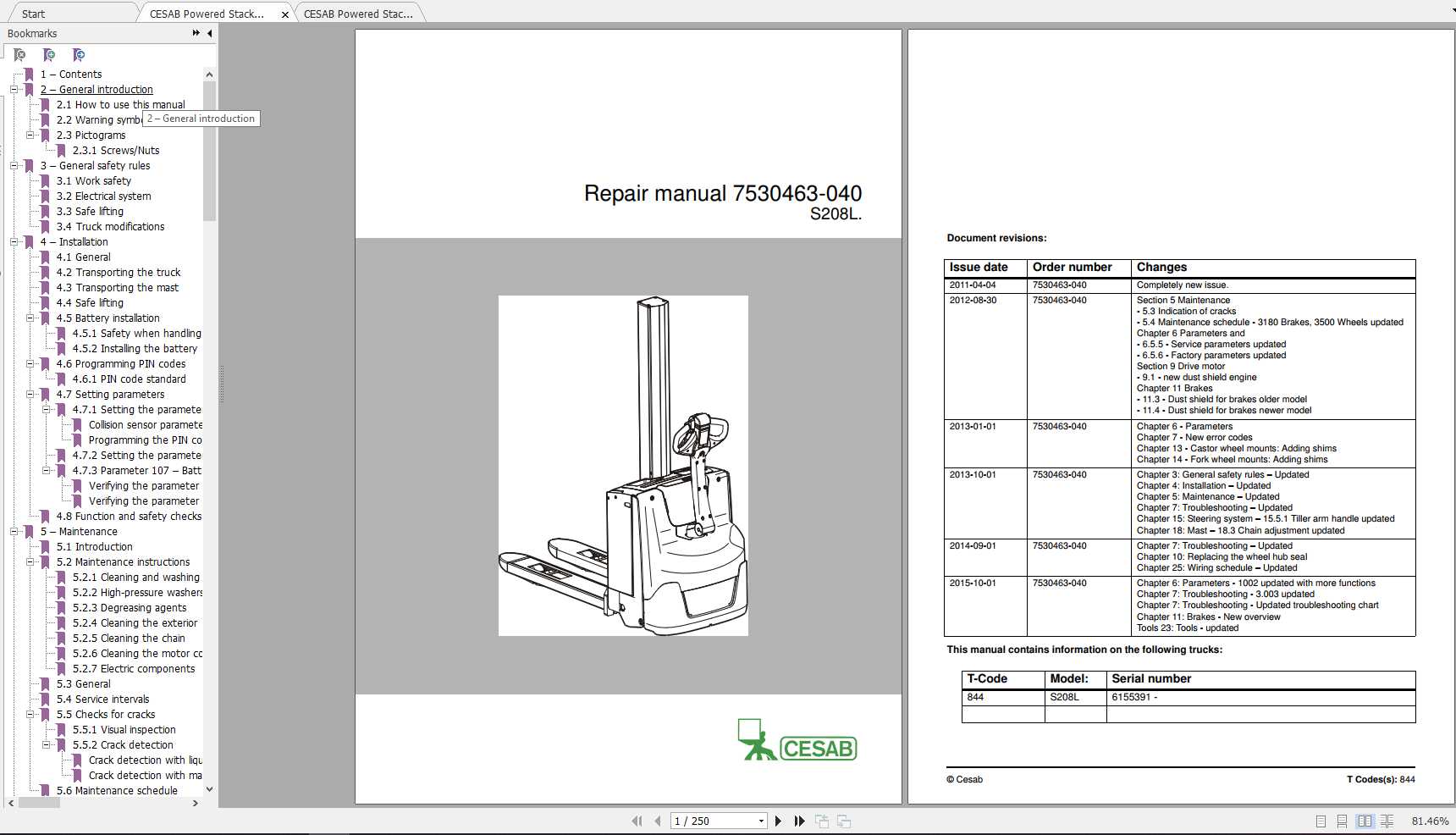Collapse the 5.5.2 Crack detection node
The height and width of the screenshot is (835, 1456).
click(47, 745)
